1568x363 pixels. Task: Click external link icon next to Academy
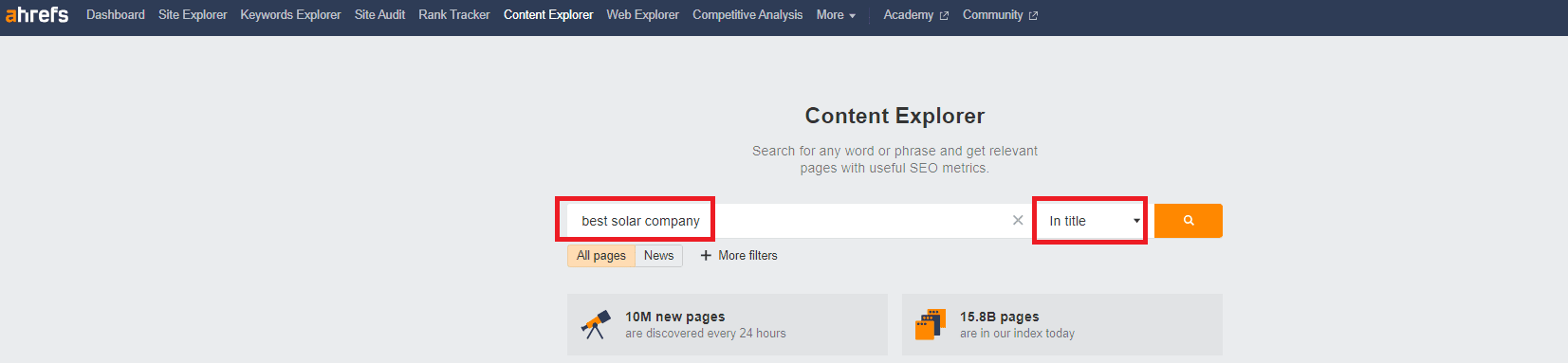[944, 16]
